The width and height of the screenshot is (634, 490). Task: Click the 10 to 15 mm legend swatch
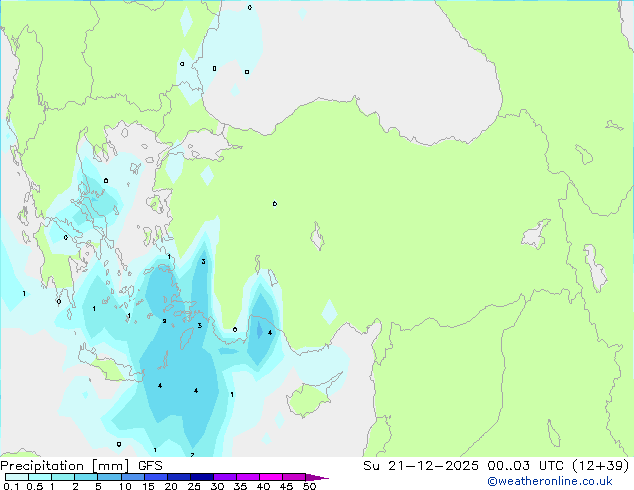133,477
